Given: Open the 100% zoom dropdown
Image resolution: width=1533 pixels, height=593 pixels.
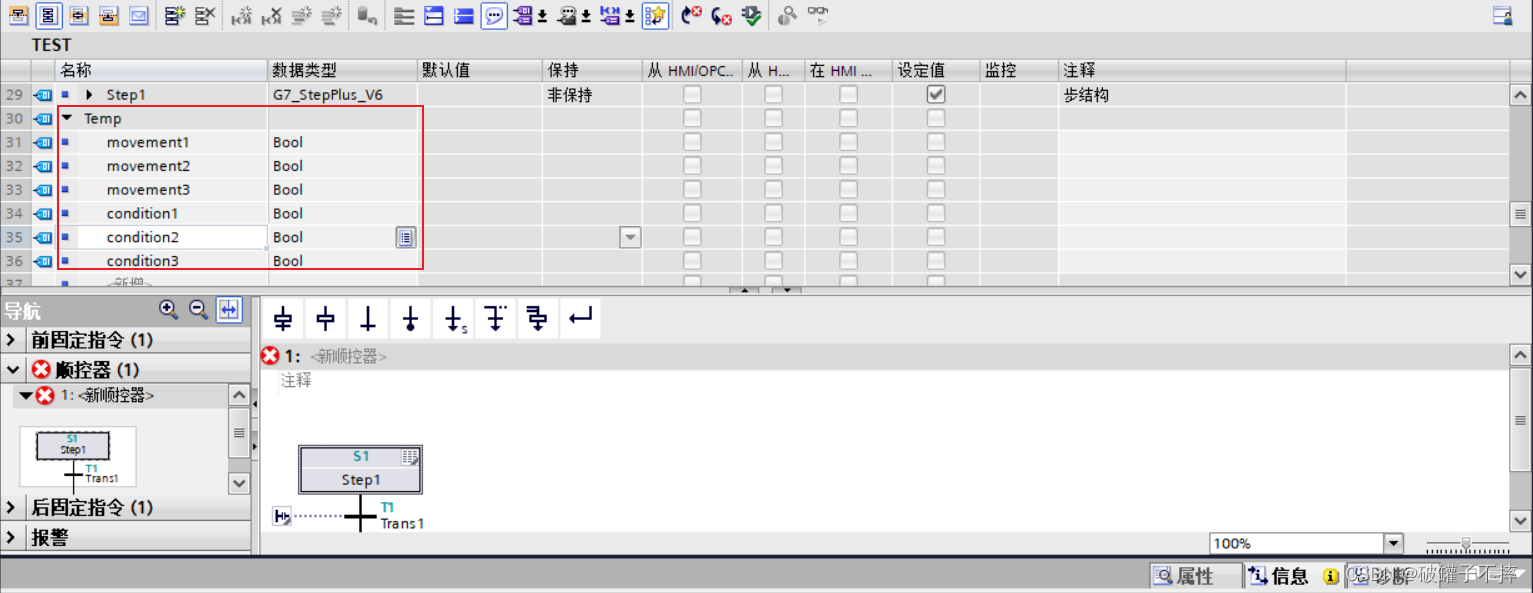Looking at the screenshot, I should [1394, 542].
